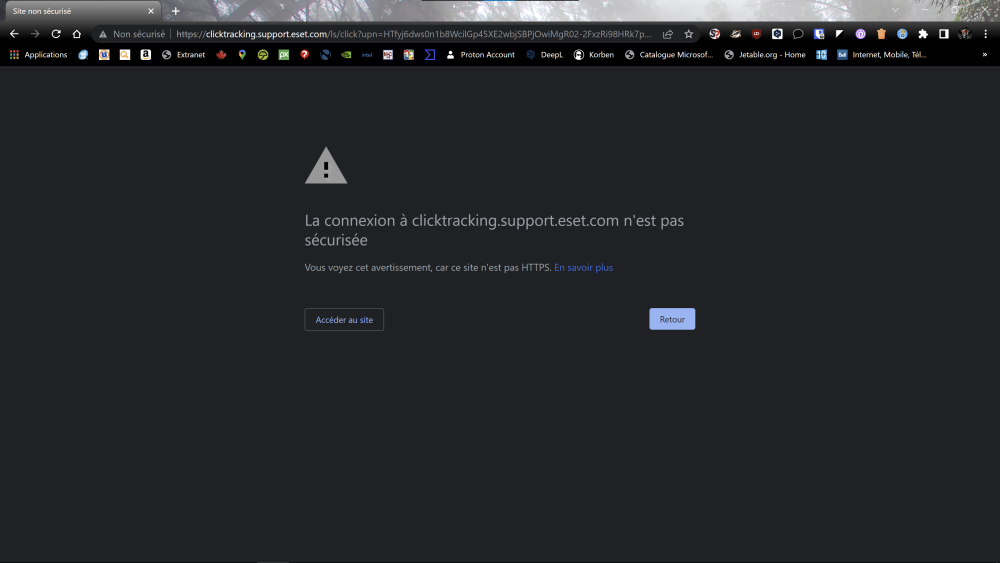Click the blue 'Retour' button
The width and height of the screenshot is (1000, 563).
672,319
